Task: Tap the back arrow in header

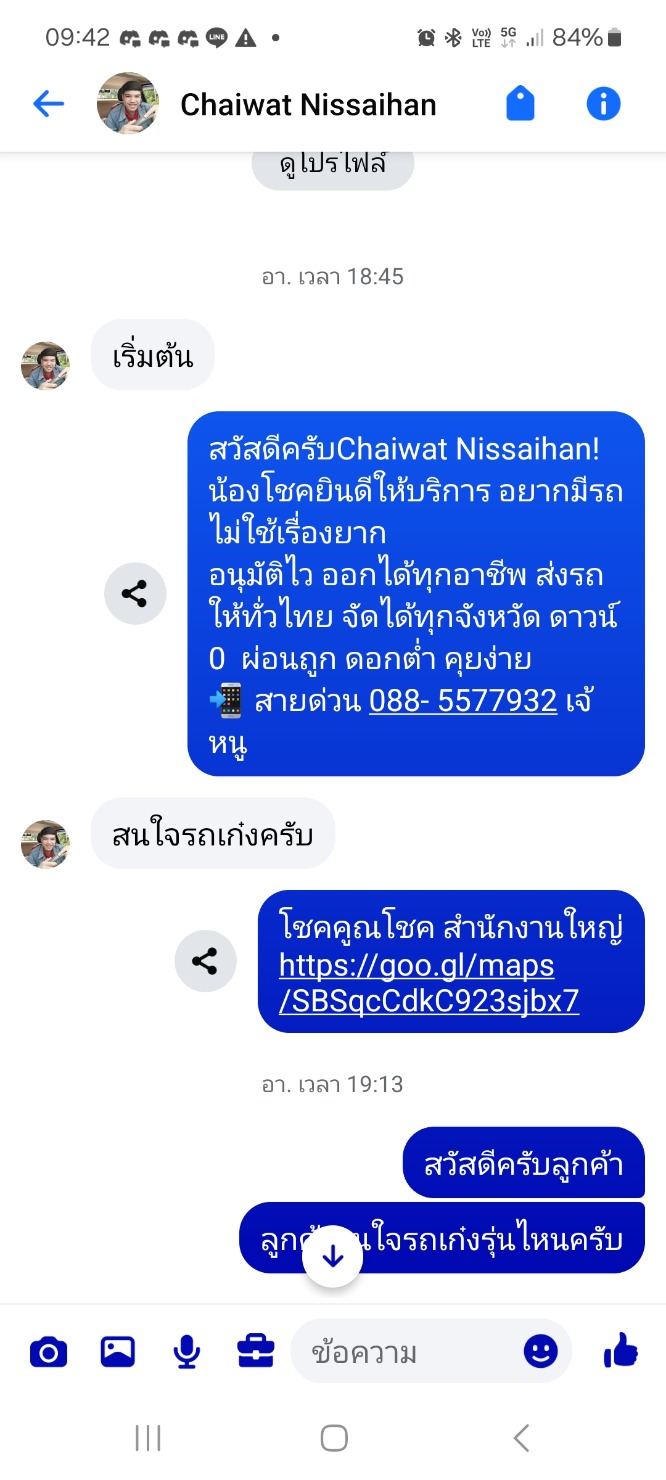Action: click(48, 104)
